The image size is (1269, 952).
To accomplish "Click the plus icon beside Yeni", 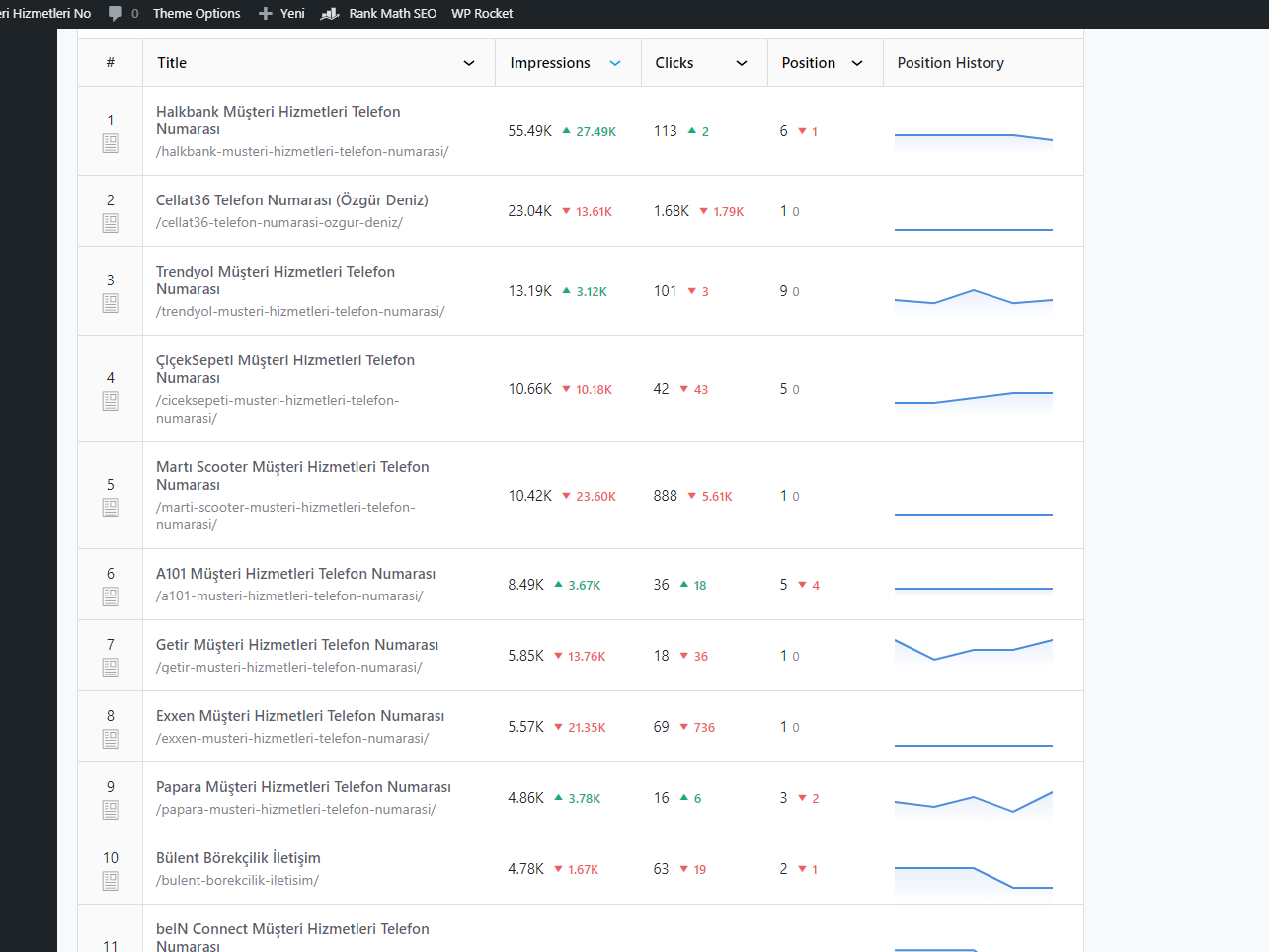I will point(266,13).
